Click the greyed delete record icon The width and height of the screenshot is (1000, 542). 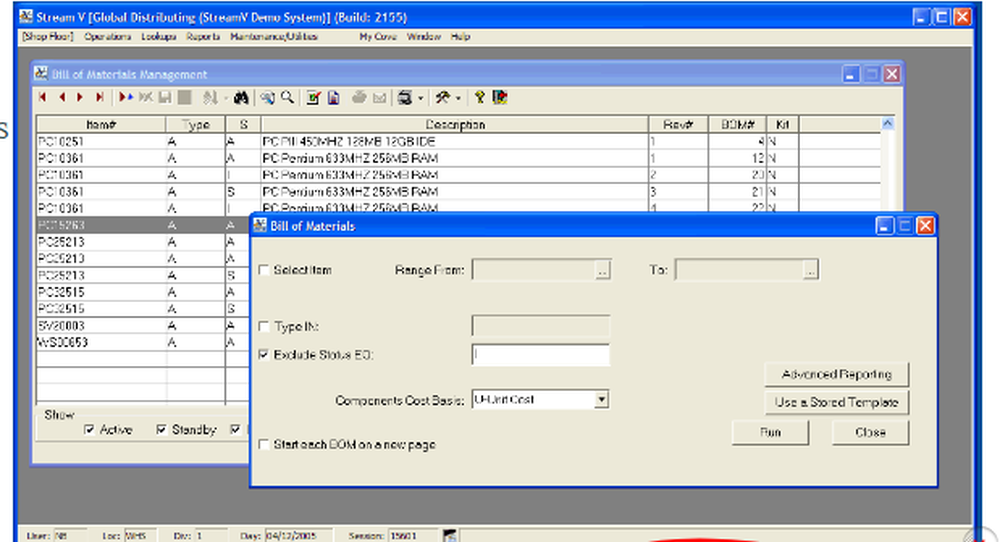click(145, 98)
